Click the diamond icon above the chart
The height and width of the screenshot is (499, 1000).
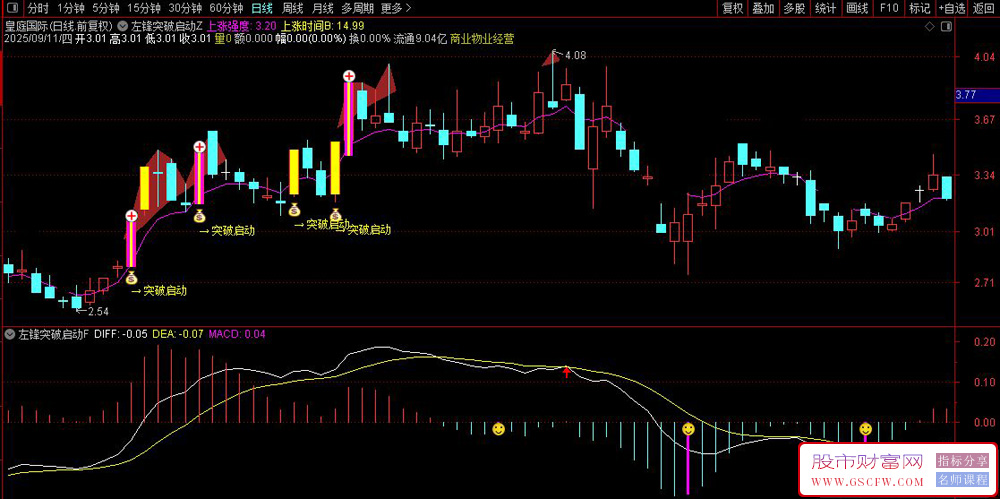tap(931, 27)
